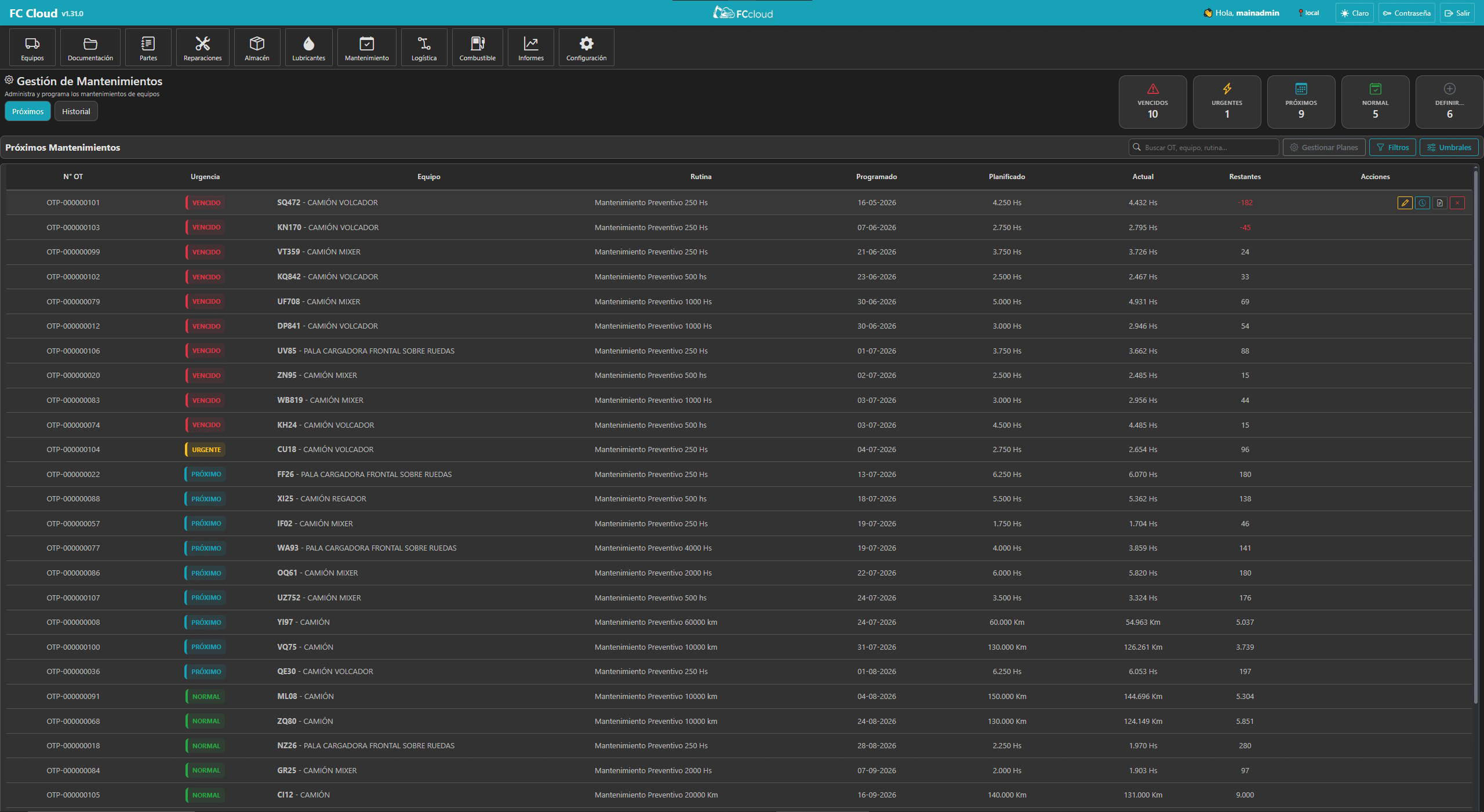Select the Próximos tab
Image resolution: width=1484 pixels, height=812 pixels.
pos(28,111)
